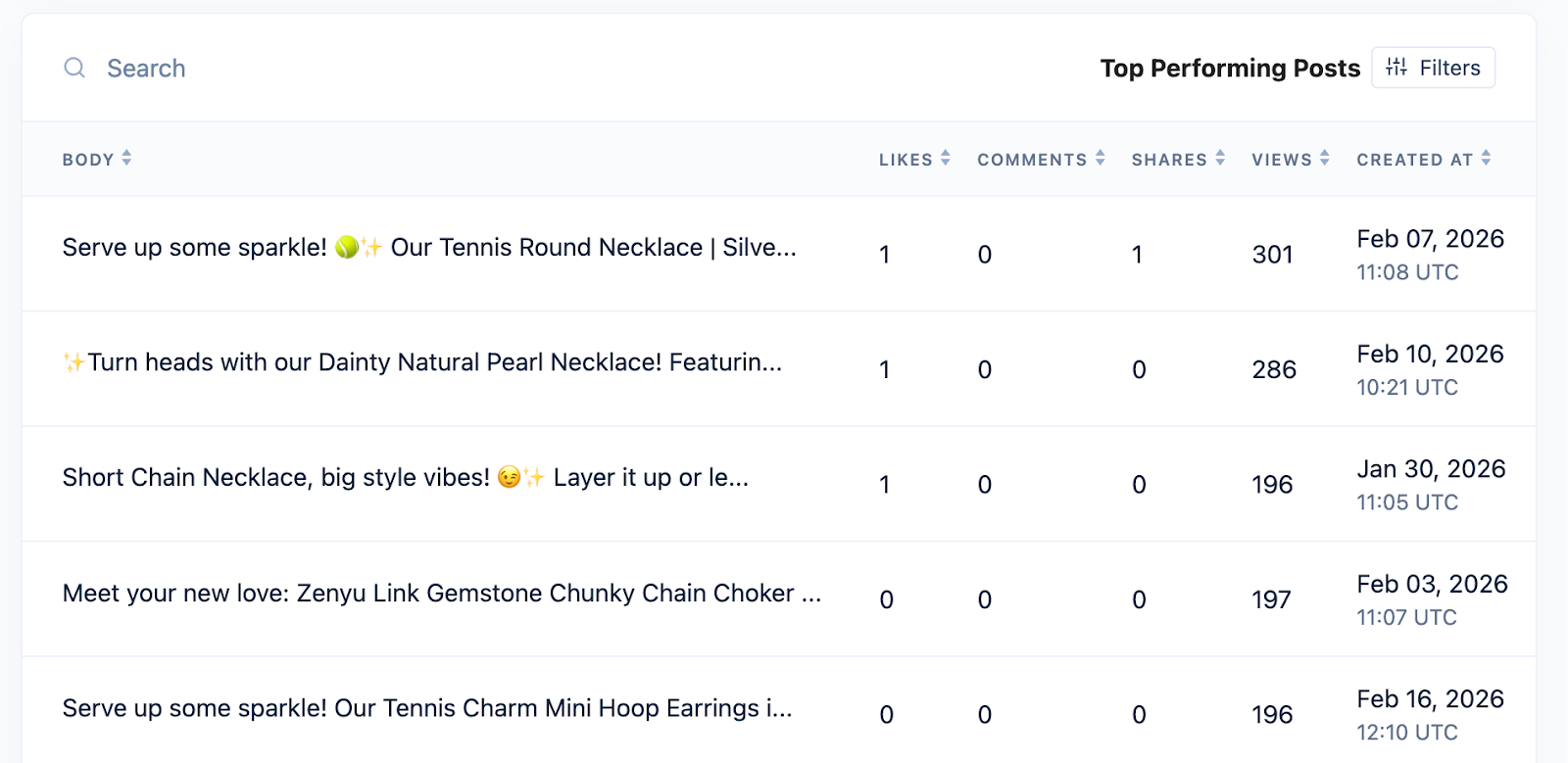Image resolution: width=1568 pixels, height=763 pixels.
Task: Sort by Shares column arrows icon
Action: [1220, 158]
